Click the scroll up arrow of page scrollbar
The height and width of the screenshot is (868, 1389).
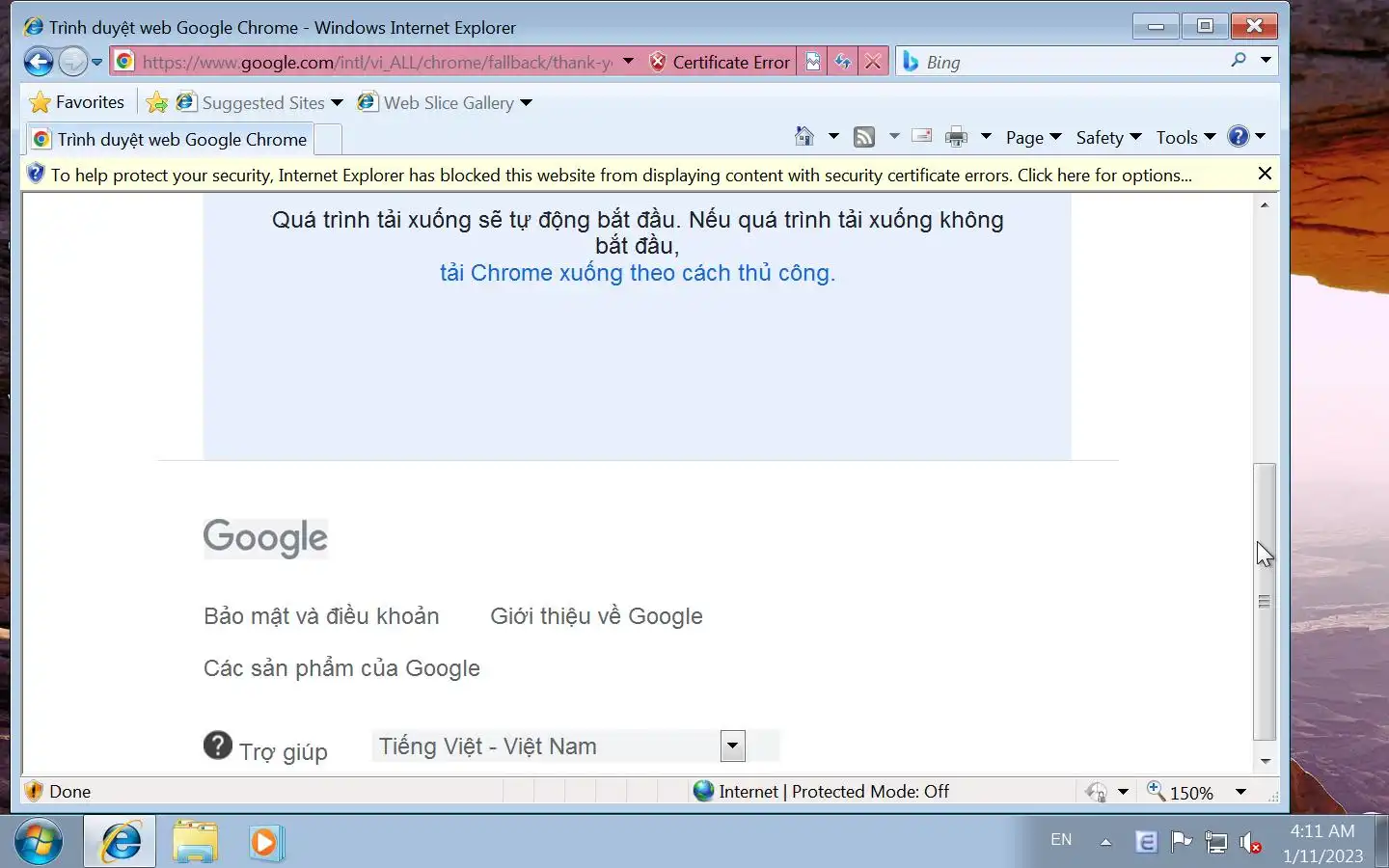(1264, 204)
